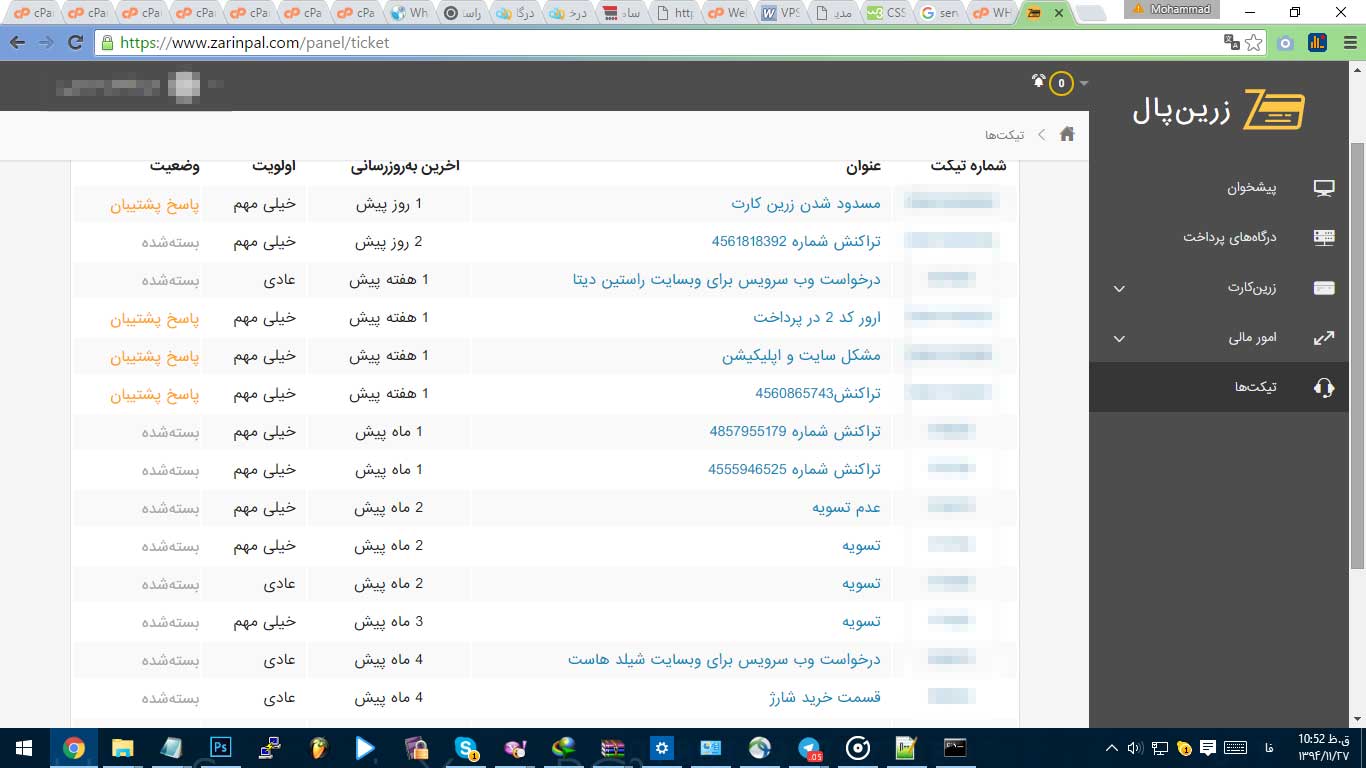This screenshot has height=768, width=1366.
Task: Click the arrows icon next to امور مالی
Action: click(1324, 338)
